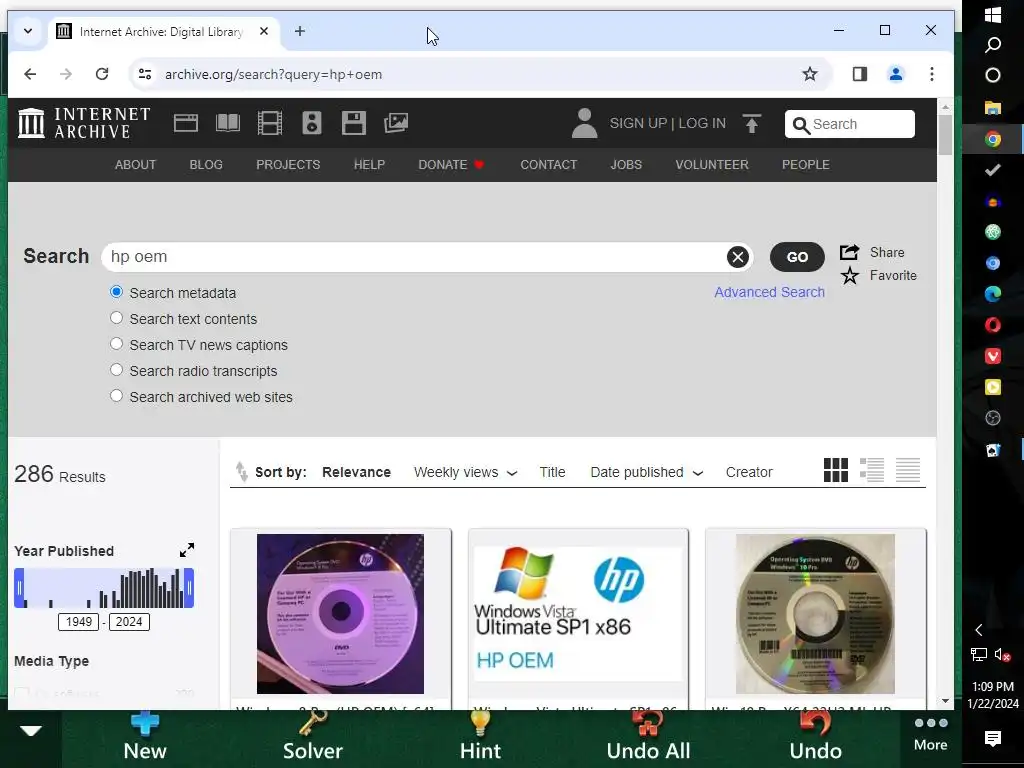Image resolution: width=1024 pixels, height=768 pixels.
Task: Click the right year range slider handle
Action: coord(189,588)
